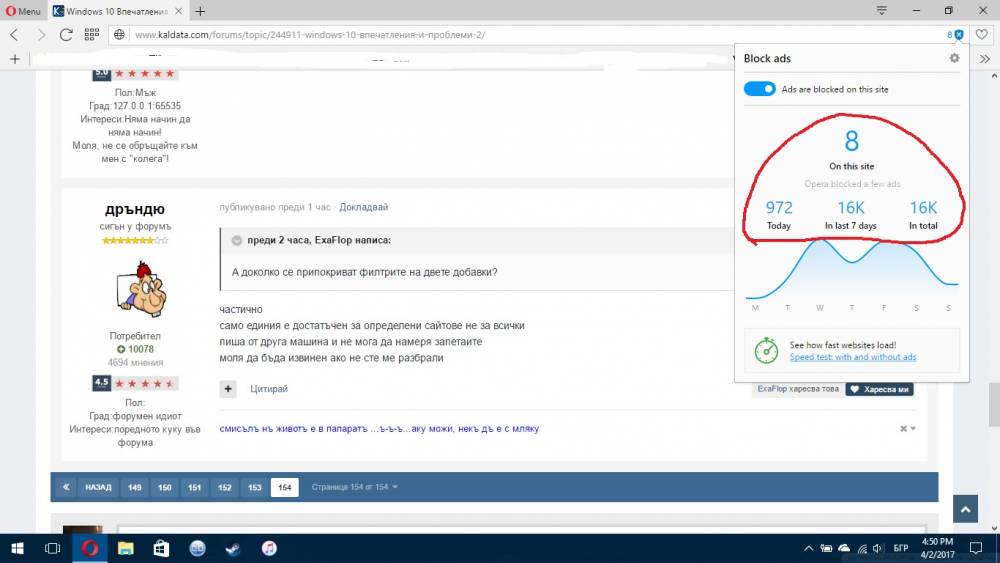
Task: Go forward to next page
Action: coord(41,34)
